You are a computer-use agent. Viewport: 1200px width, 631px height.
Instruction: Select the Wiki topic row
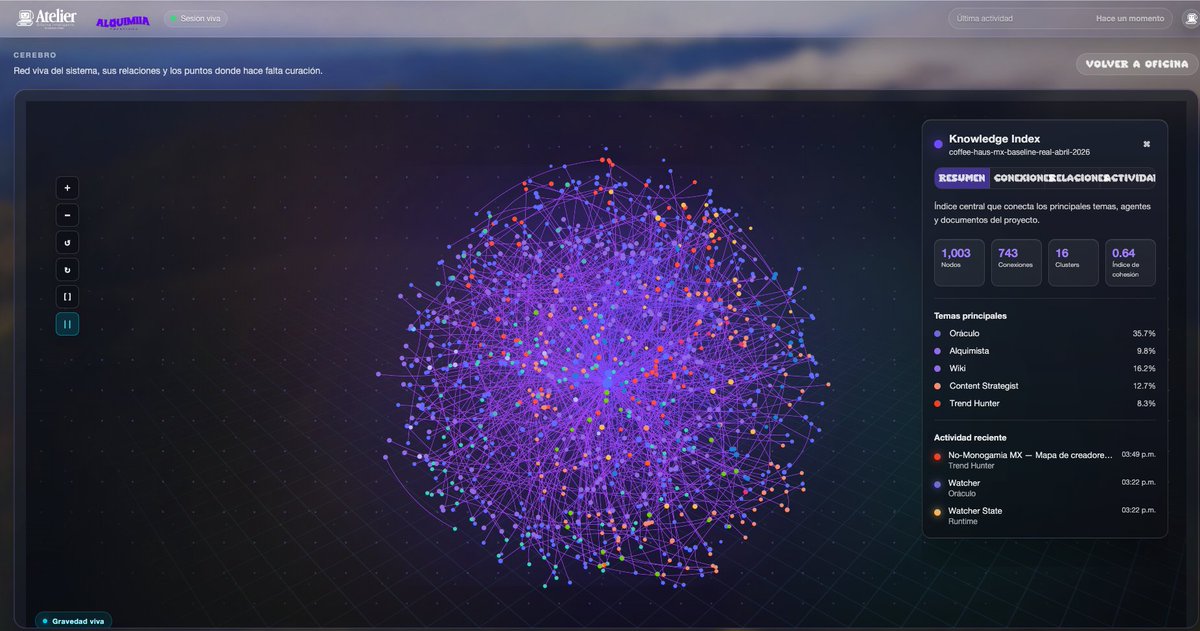1045,368
